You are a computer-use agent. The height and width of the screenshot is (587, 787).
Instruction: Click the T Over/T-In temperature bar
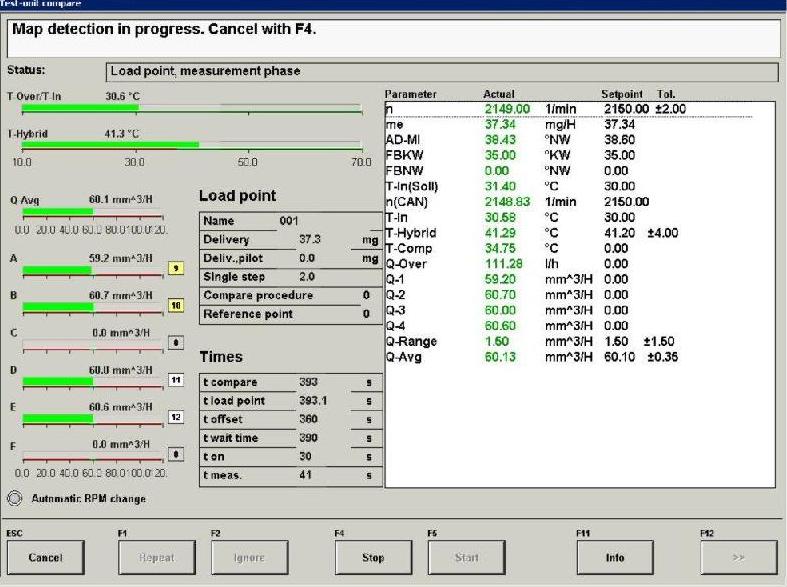190,107
